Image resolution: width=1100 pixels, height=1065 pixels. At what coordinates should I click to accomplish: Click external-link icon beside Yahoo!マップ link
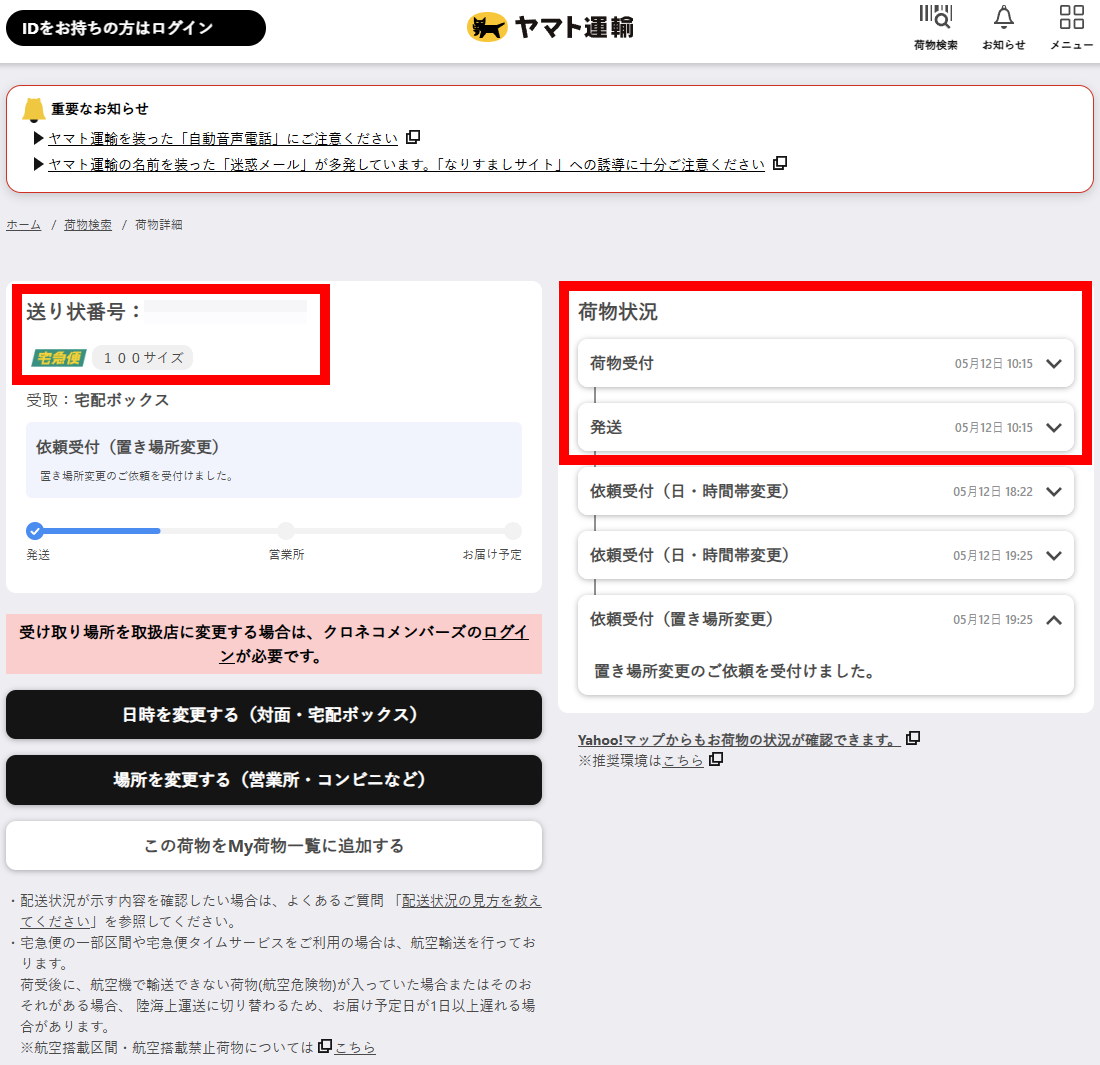tap(913, 738)
